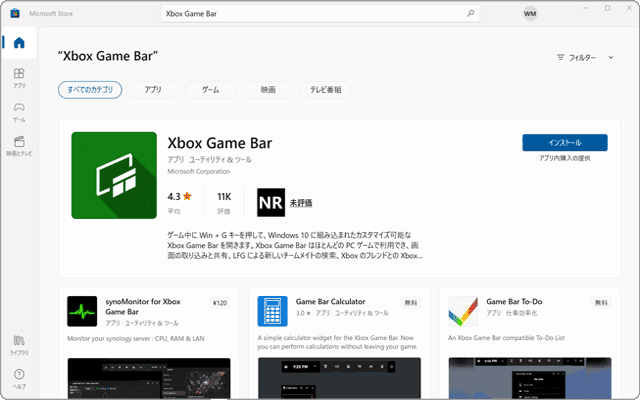Open the 映画とテレビ sidebar section

19,146
